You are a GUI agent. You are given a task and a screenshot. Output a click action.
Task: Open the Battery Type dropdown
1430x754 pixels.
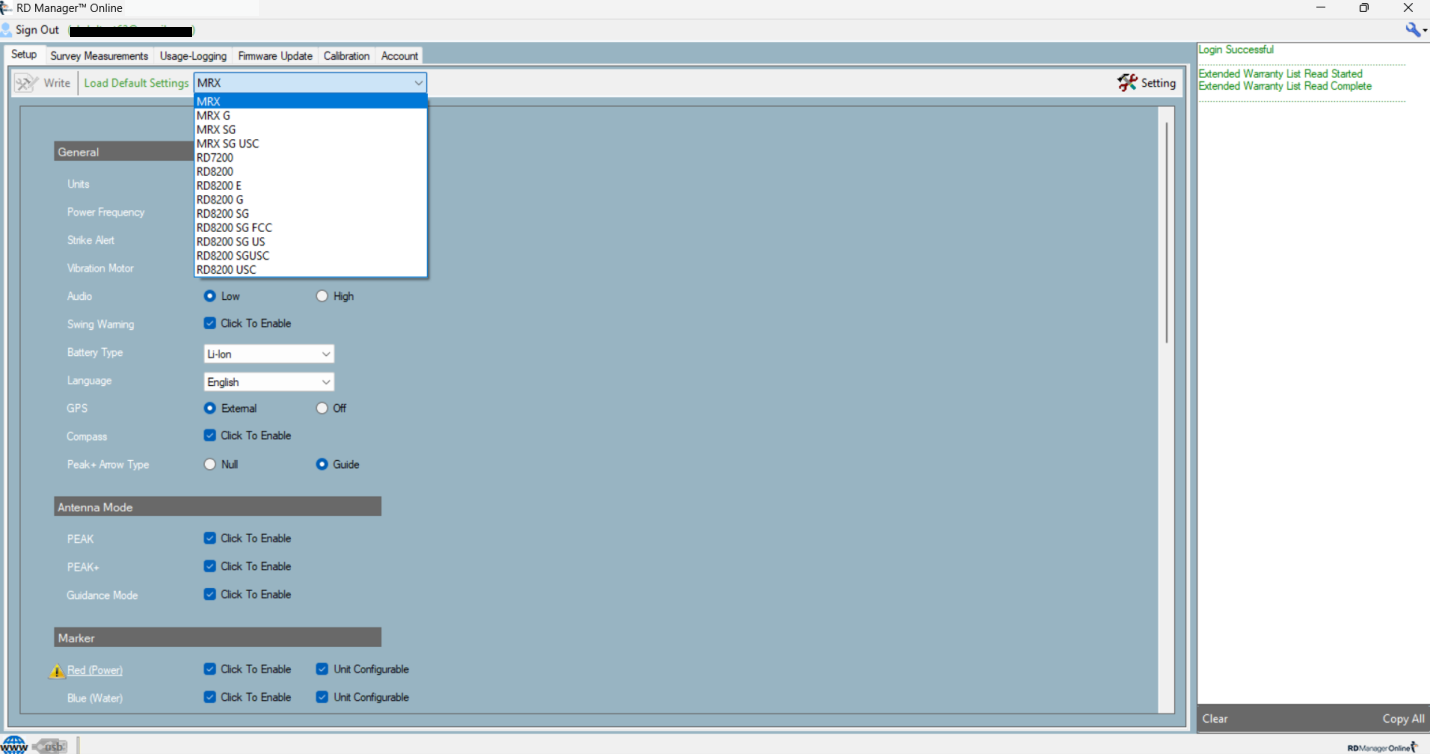269,354
